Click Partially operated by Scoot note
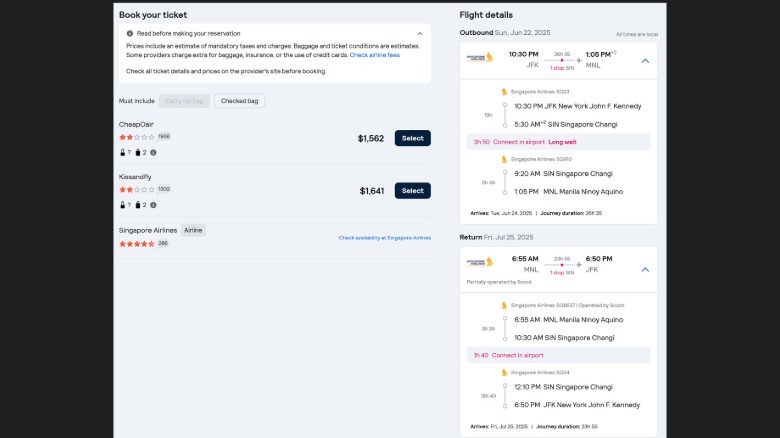This screenshot has width=780, height=438. point(499,282)
